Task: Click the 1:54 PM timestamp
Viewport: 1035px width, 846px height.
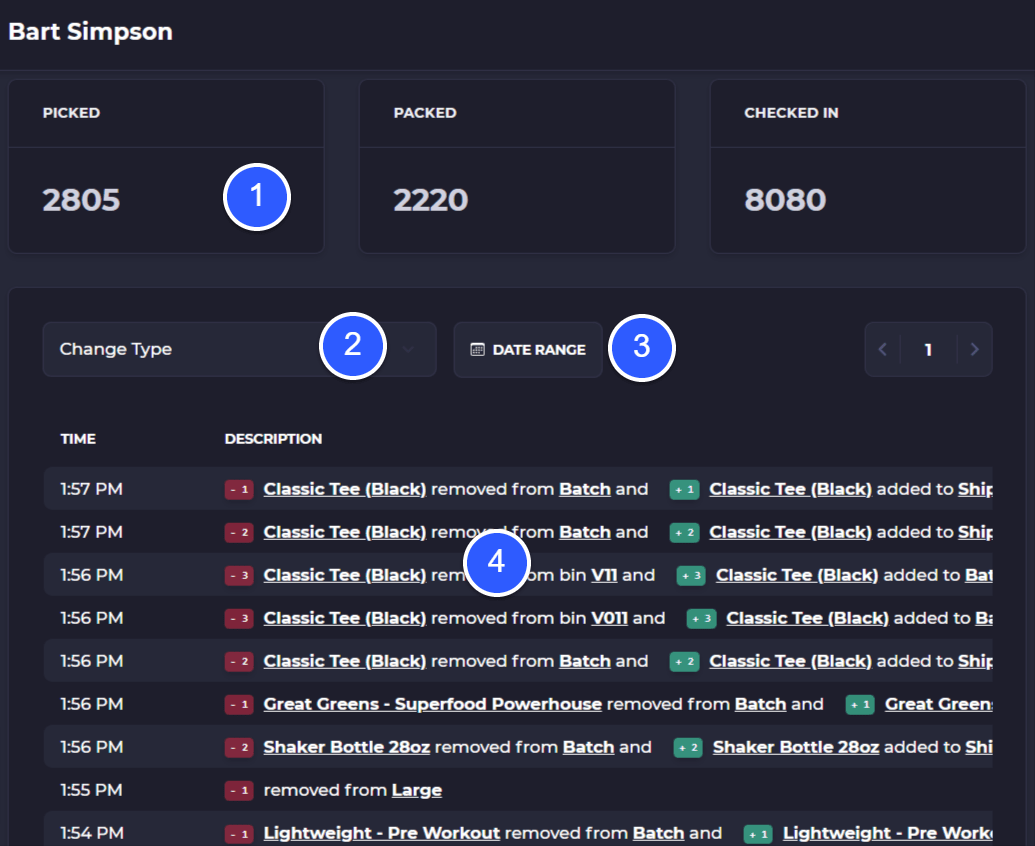Action: click(x=92, y=833)
